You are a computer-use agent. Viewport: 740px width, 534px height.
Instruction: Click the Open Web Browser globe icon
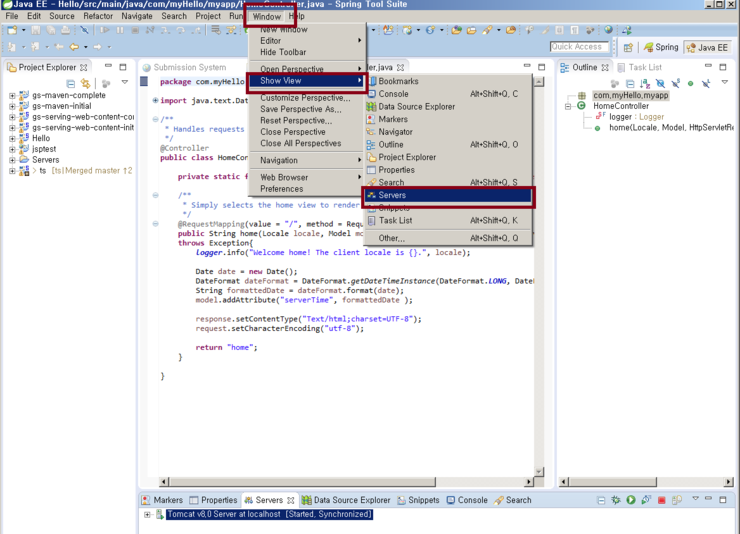[609, 30]
